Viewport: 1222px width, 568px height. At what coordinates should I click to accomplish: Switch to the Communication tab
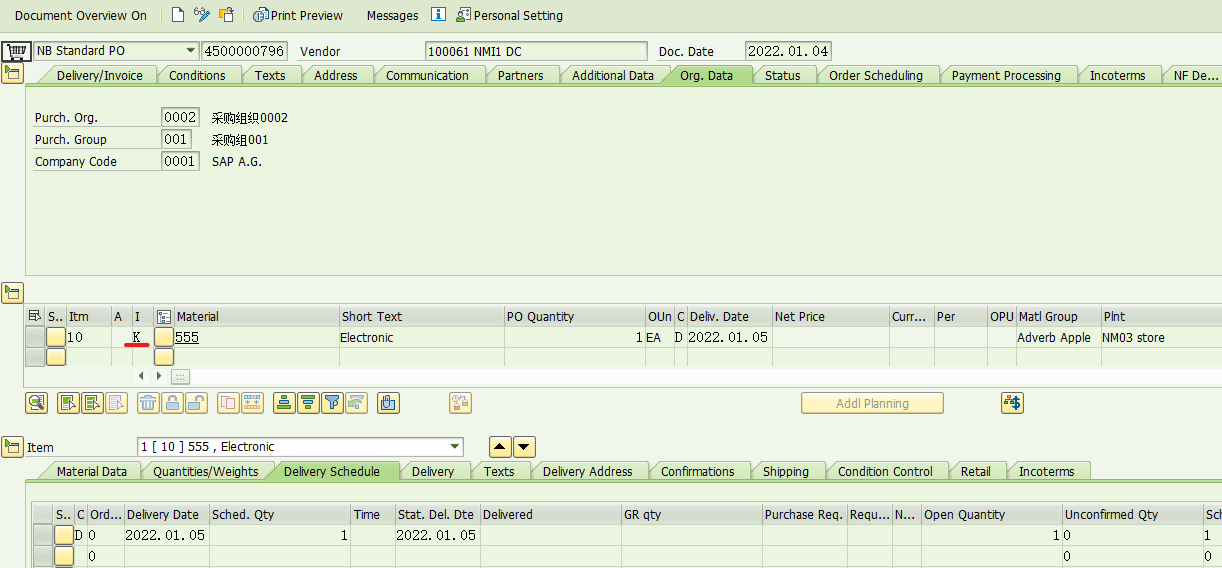coord(427,75)
